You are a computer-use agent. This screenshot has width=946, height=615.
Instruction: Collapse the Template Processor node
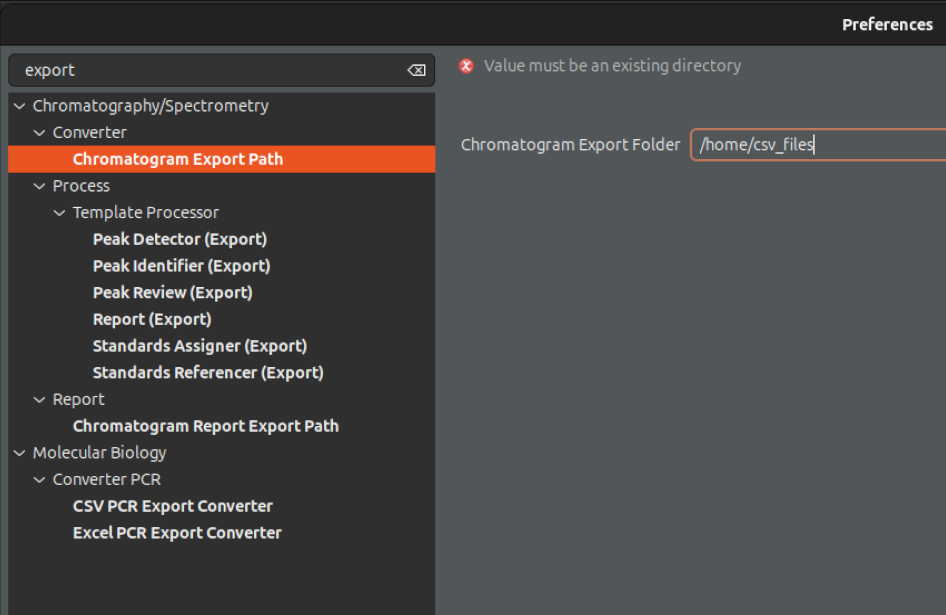60,213
